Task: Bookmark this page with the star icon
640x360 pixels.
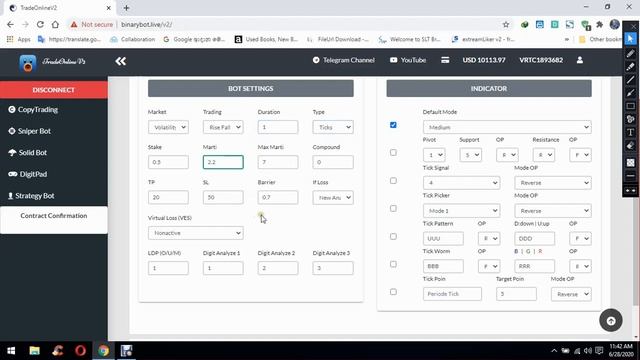Action: click(506, 24)
